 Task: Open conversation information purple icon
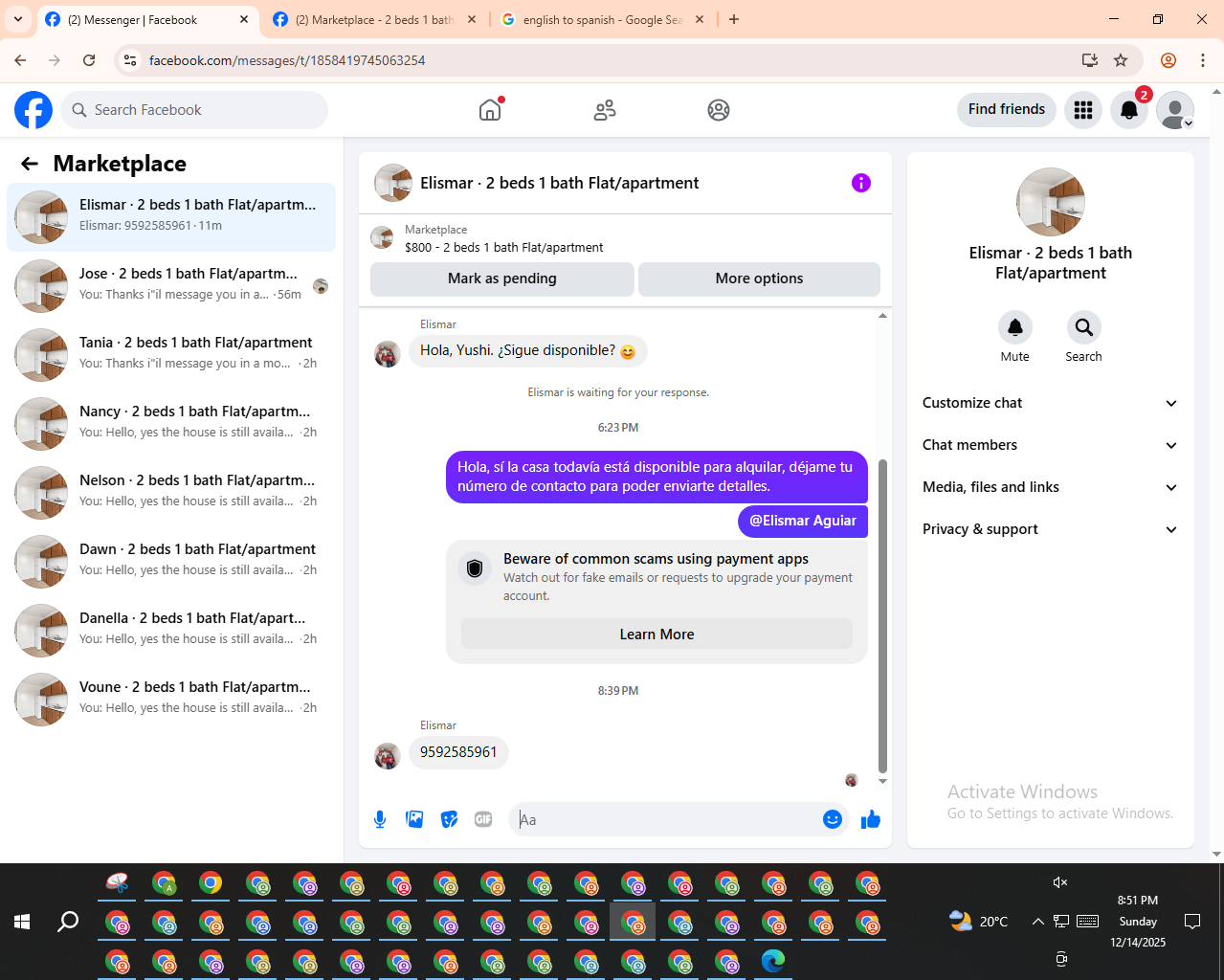(861, 183)
